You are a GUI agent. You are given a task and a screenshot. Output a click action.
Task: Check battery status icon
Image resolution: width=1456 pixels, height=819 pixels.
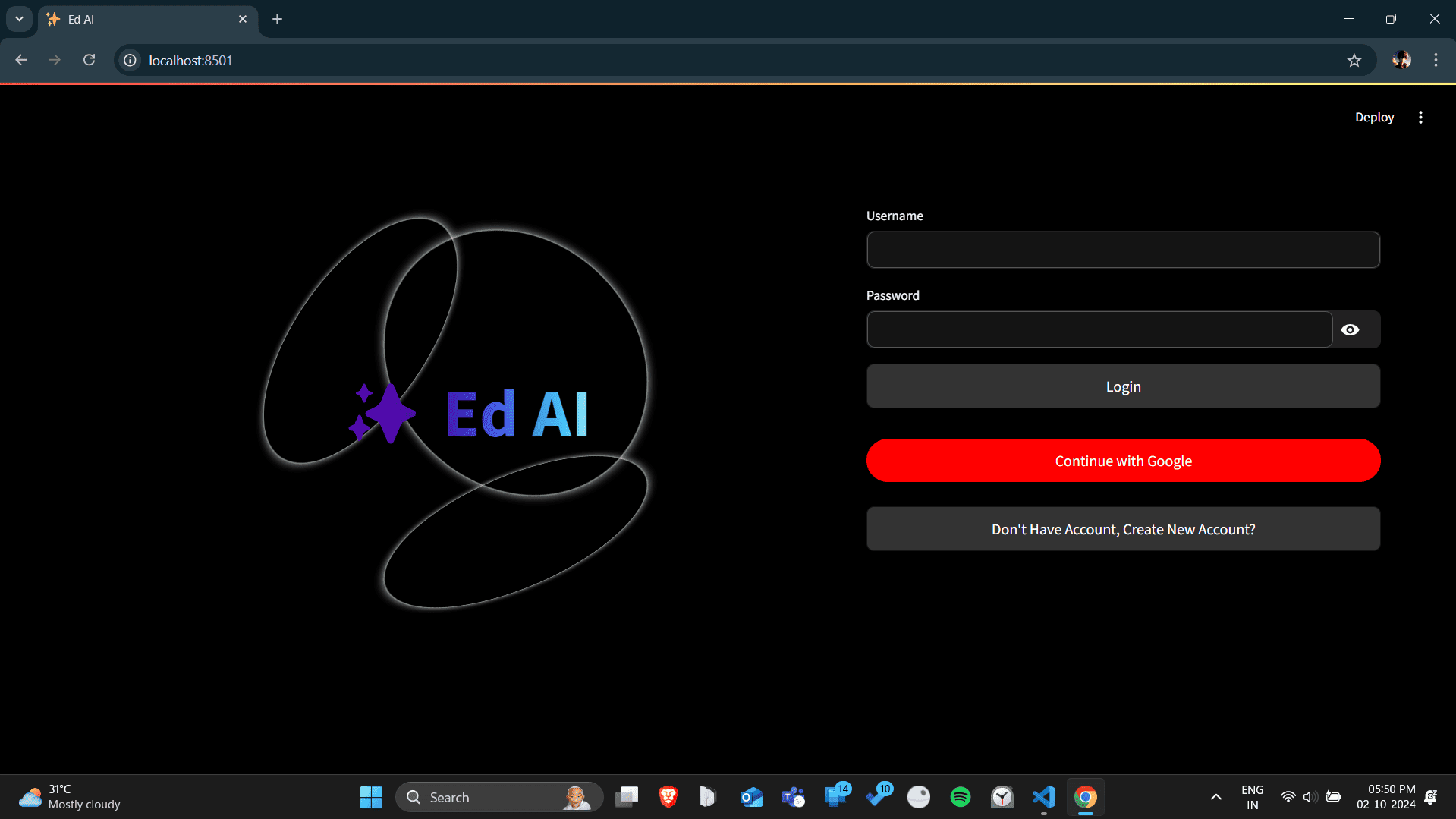pos(1333,797)
